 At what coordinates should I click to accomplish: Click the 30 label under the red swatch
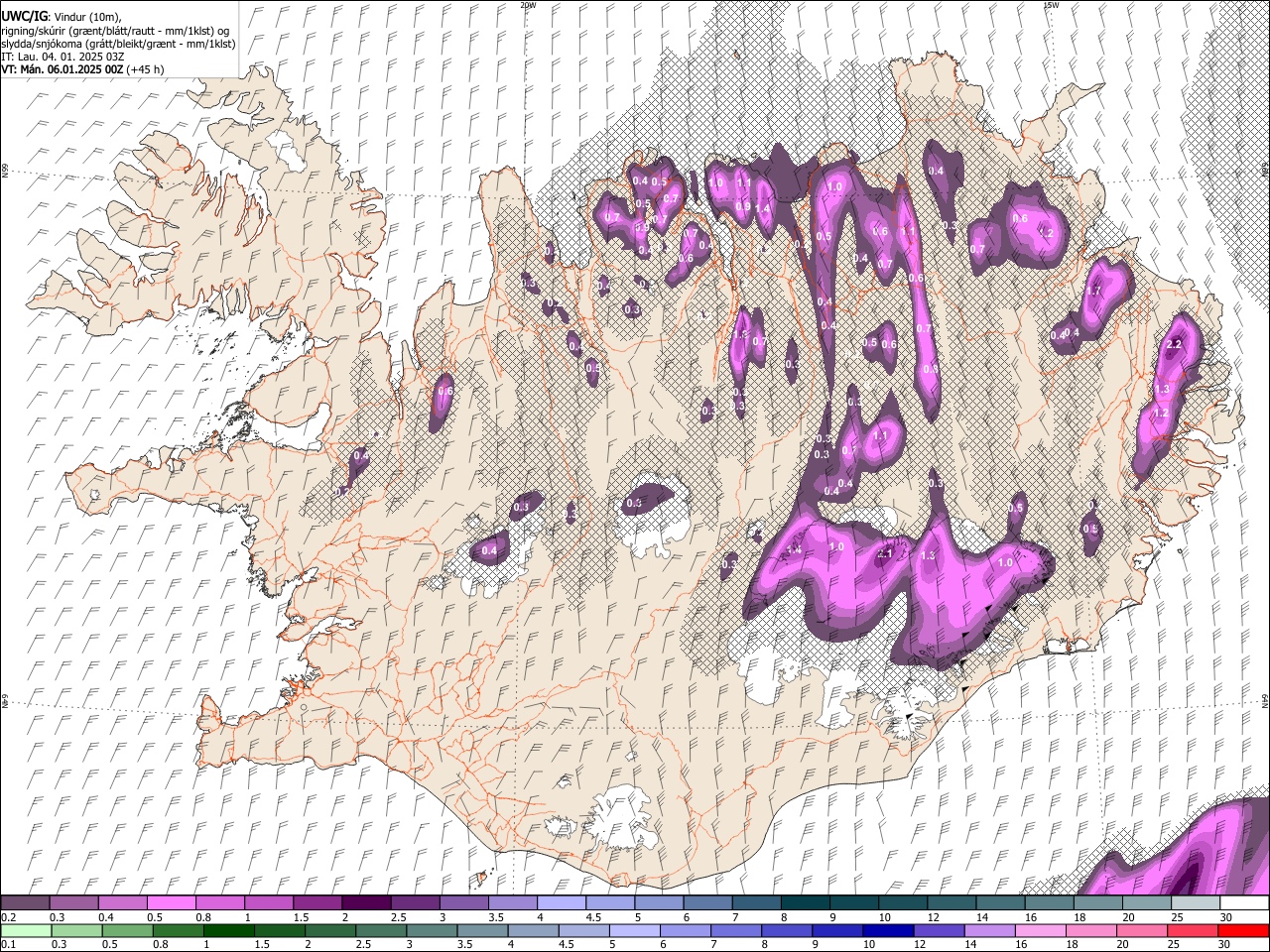point(1226,945)
